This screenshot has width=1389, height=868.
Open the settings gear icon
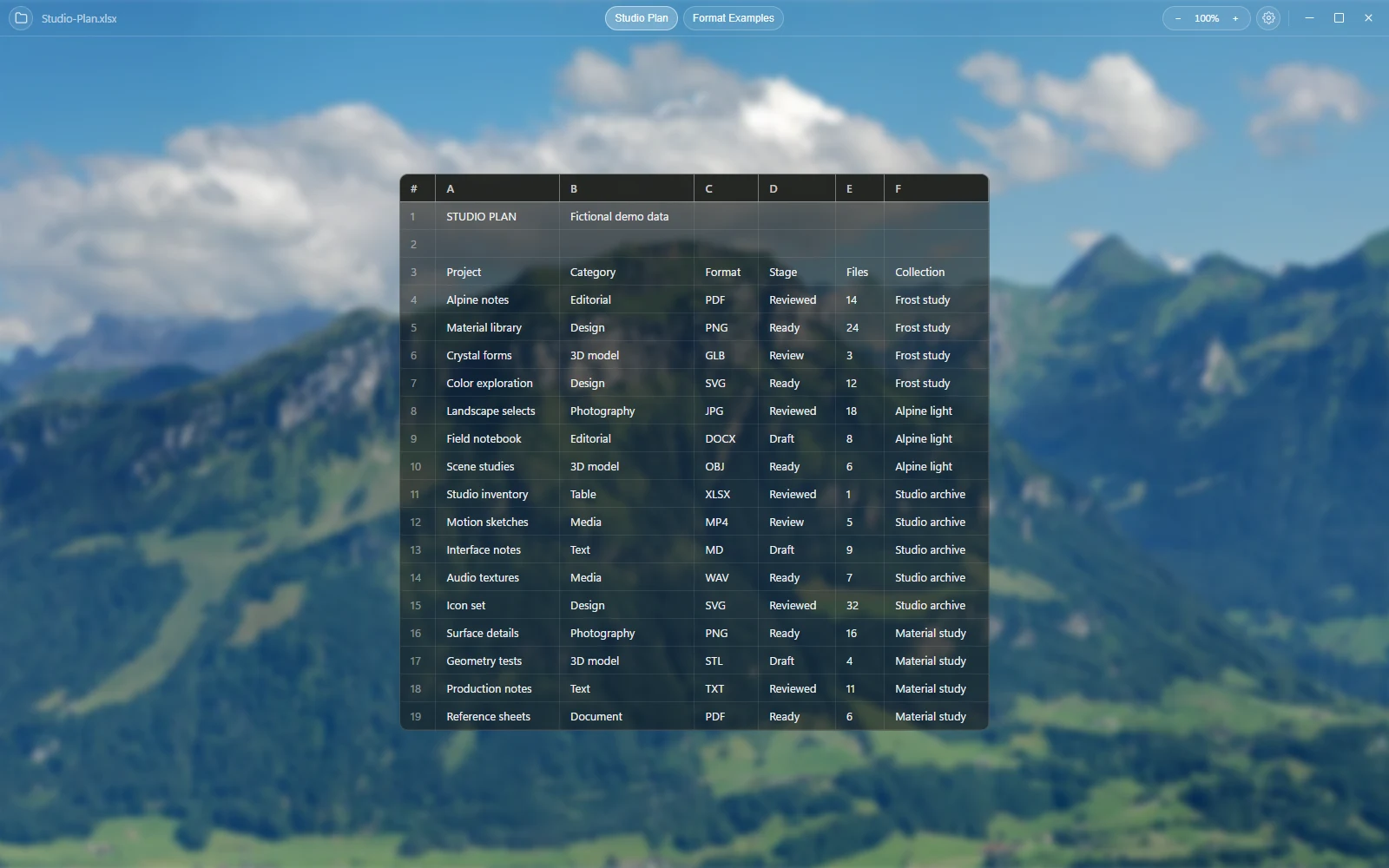pyautogui.click(x=1268, y=18)
